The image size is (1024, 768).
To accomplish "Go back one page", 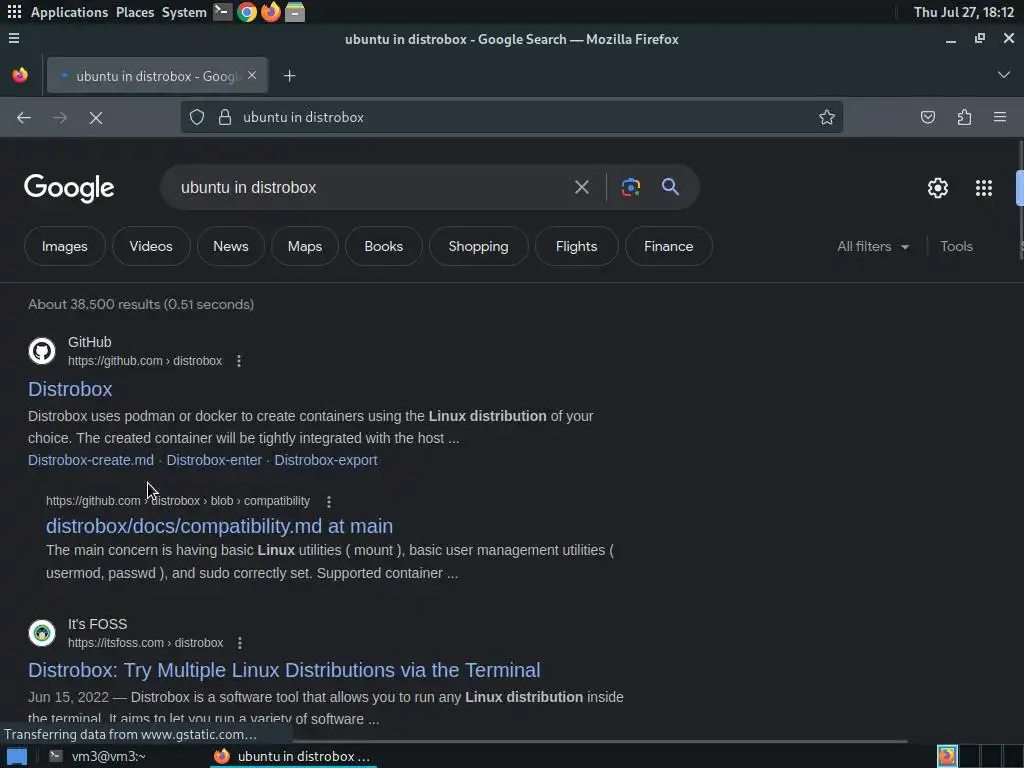I will (24, 118).
